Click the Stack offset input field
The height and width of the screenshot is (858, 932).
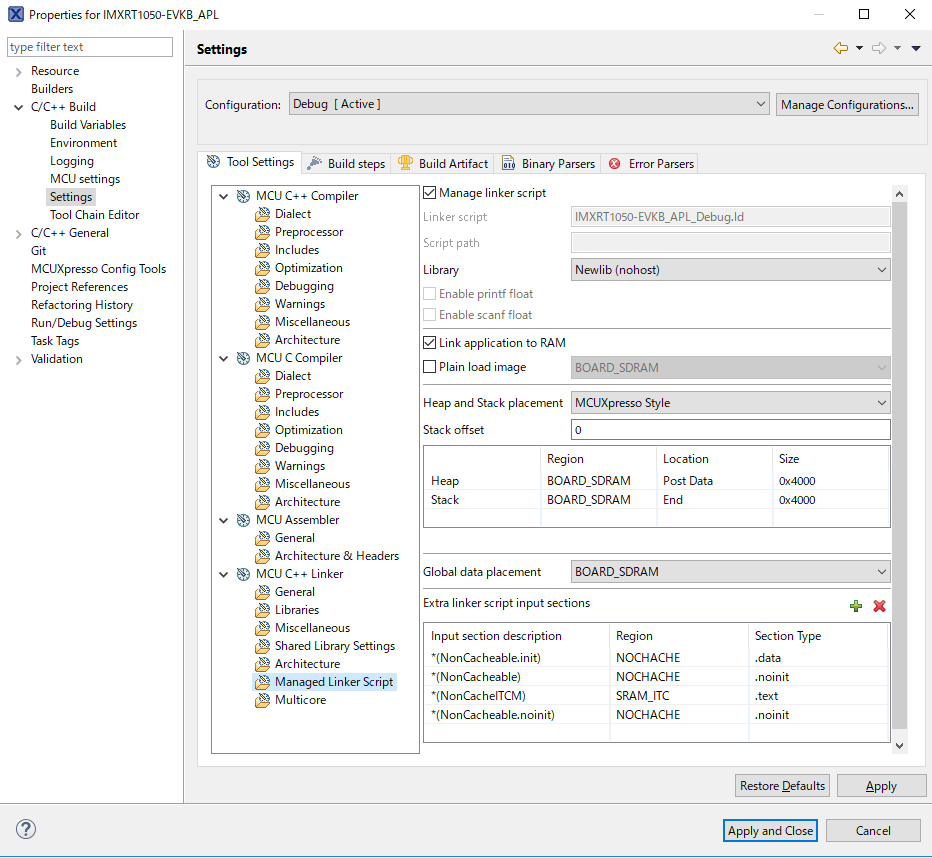[731, 430]
